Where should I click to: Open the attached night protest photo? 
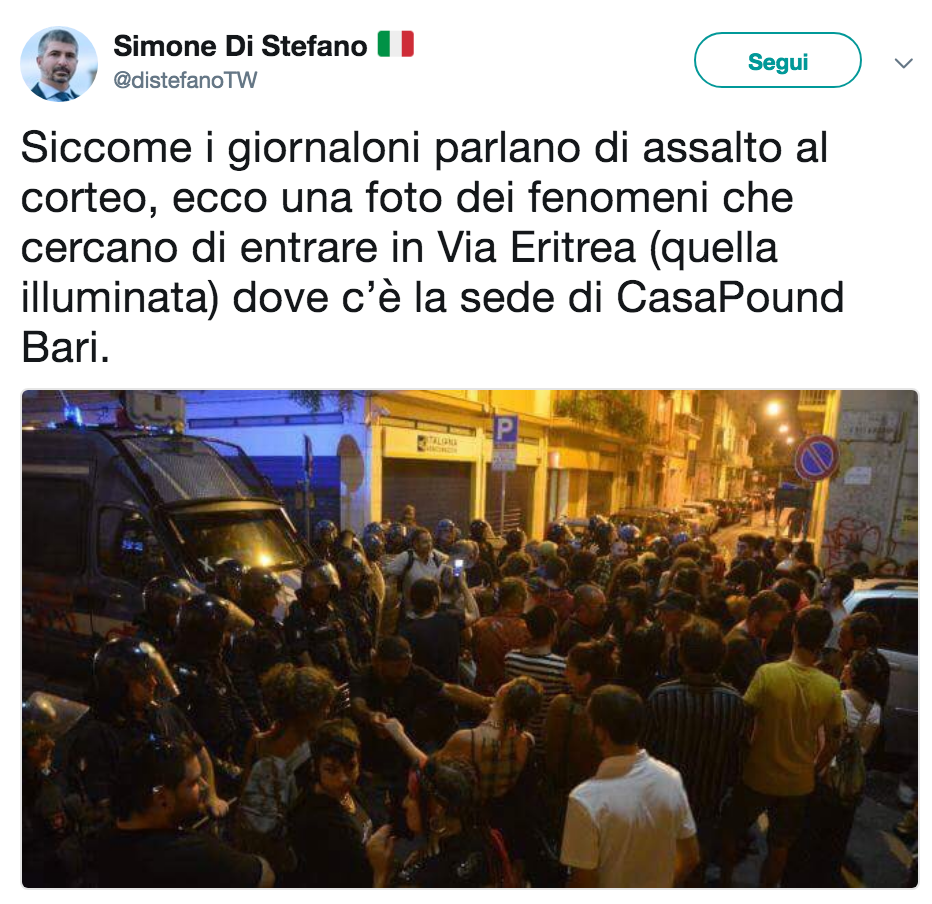click(470, 639)
